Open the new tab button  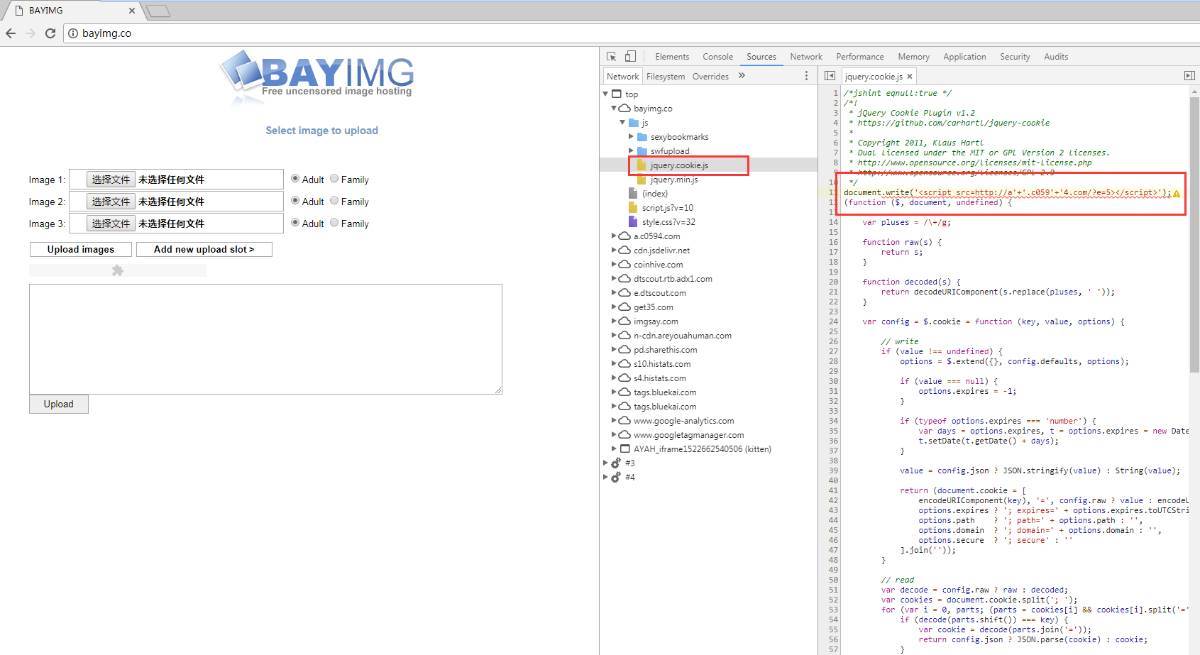pos(158,11)
